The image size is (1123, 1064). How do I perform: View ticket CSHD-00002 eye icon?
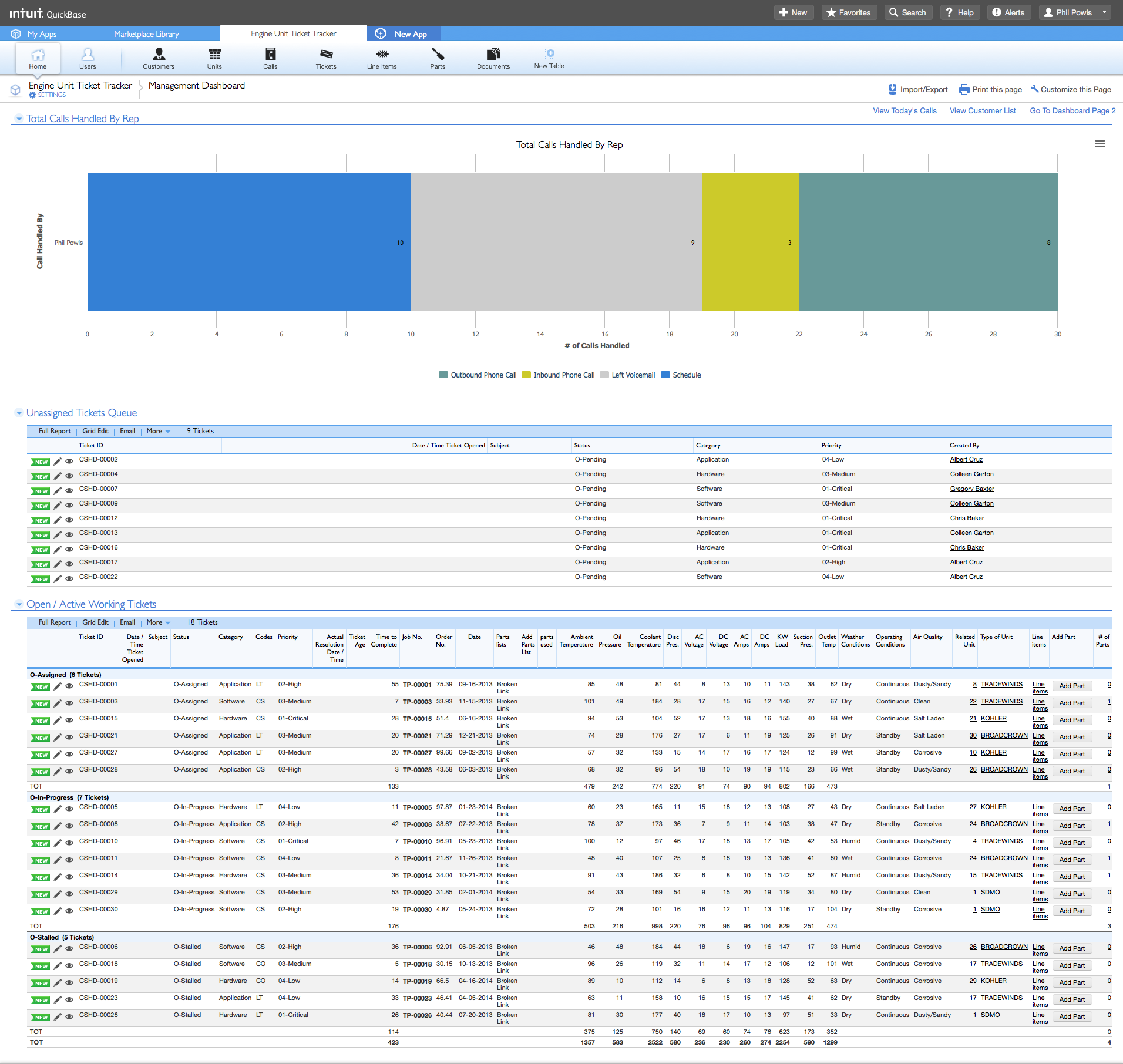tap(69, 462)
